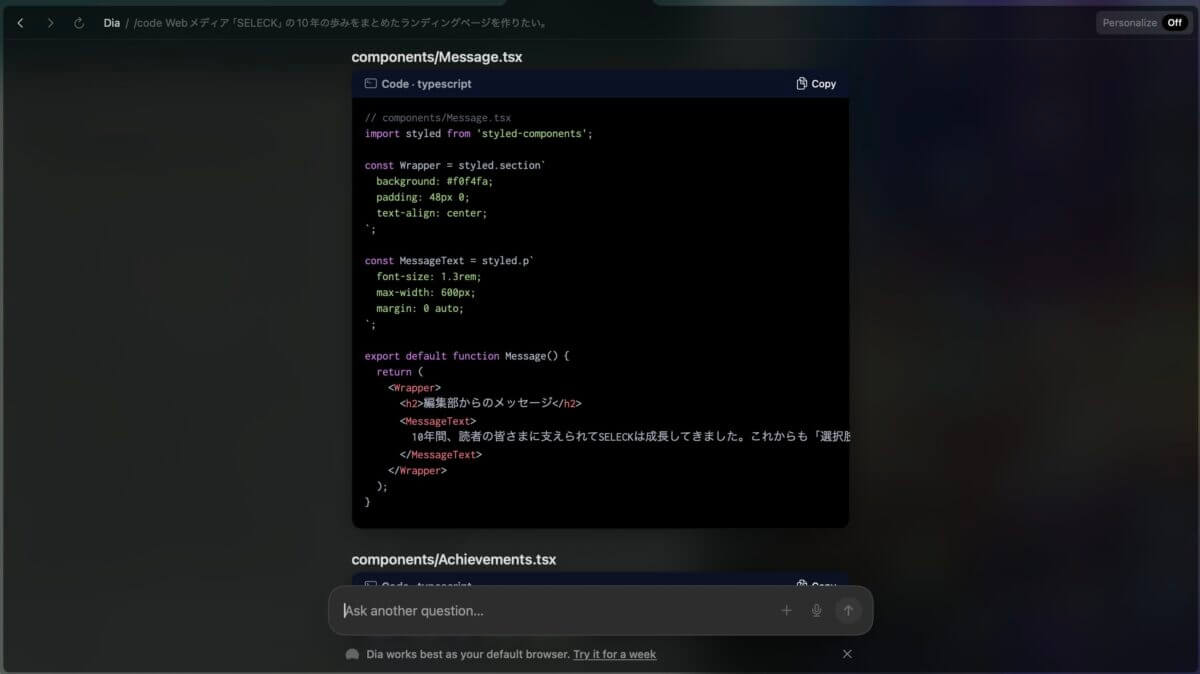The image size is (1200, 674).
Task: Click the 'font-size: 1.3rem;' code line
Action: (x=429, y=276)
